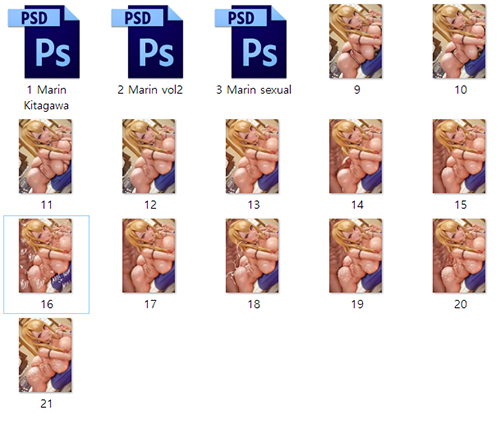500x429 pixels.
Task: Click the file name label '21'
Action: point(46,404)
